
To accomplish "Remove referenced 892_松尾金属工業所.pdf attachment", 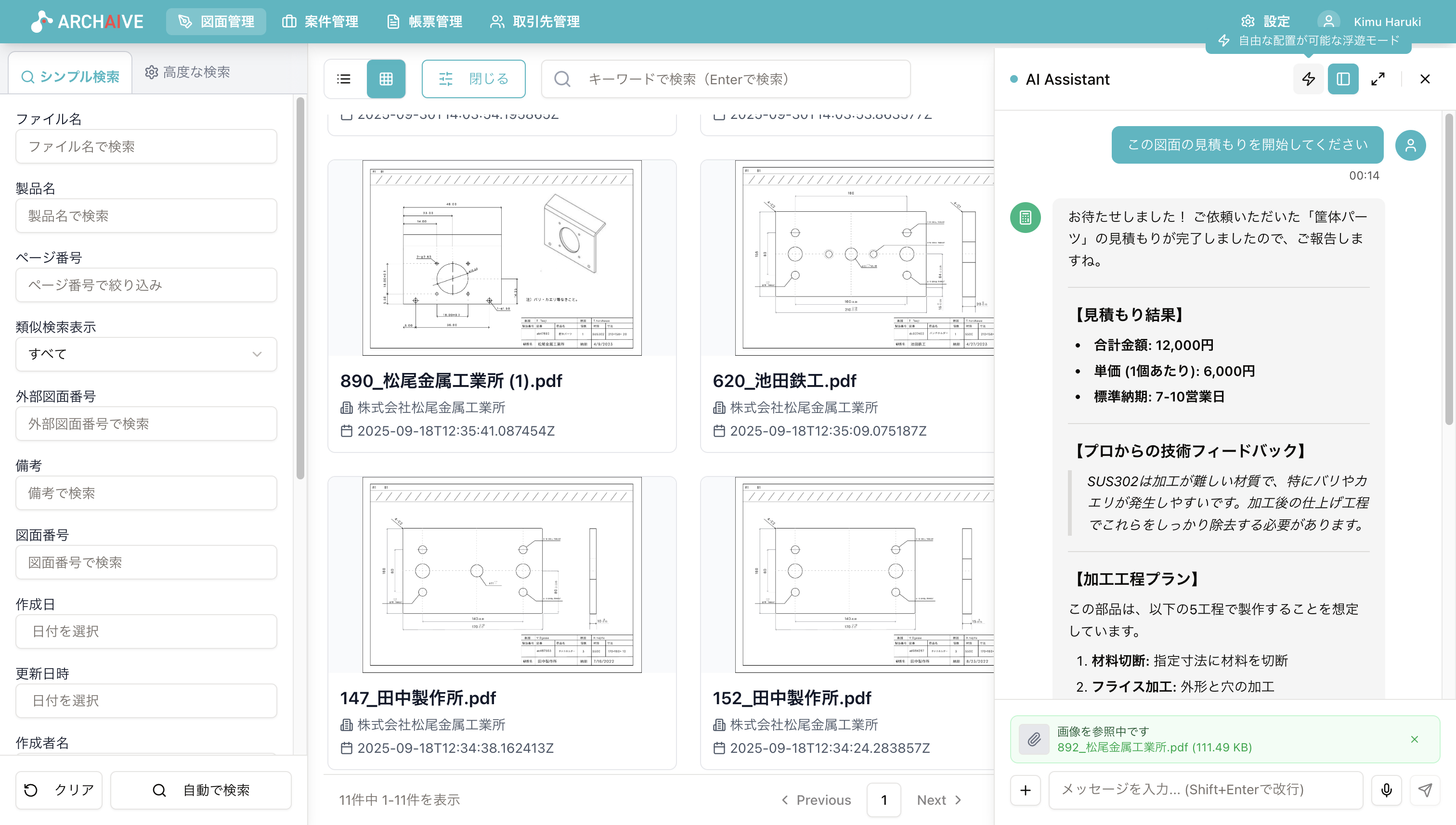I will [1414, 739].
